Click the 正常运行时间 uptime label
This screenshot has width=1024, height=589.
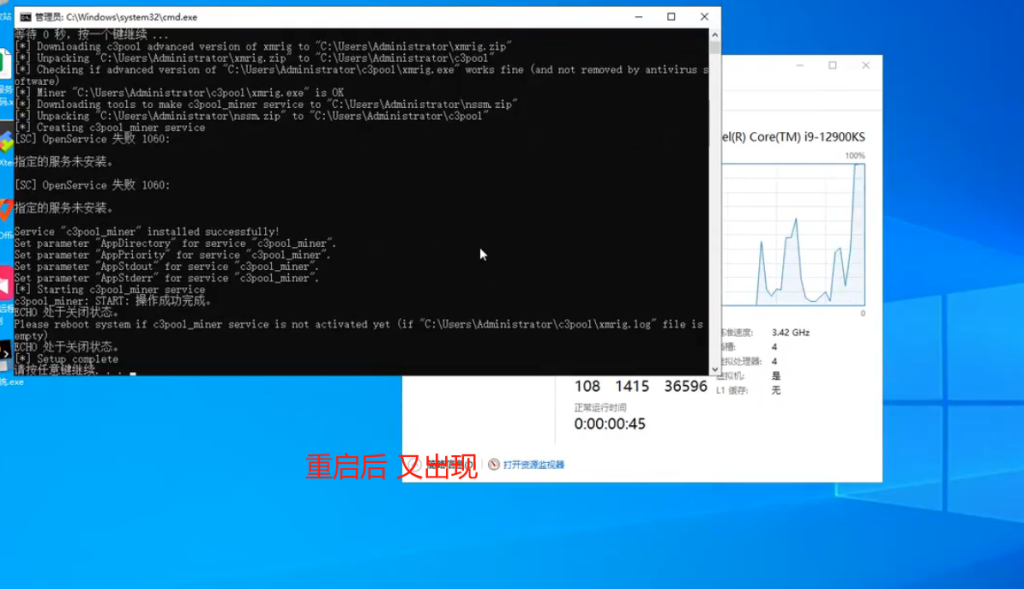coord(600,407)
